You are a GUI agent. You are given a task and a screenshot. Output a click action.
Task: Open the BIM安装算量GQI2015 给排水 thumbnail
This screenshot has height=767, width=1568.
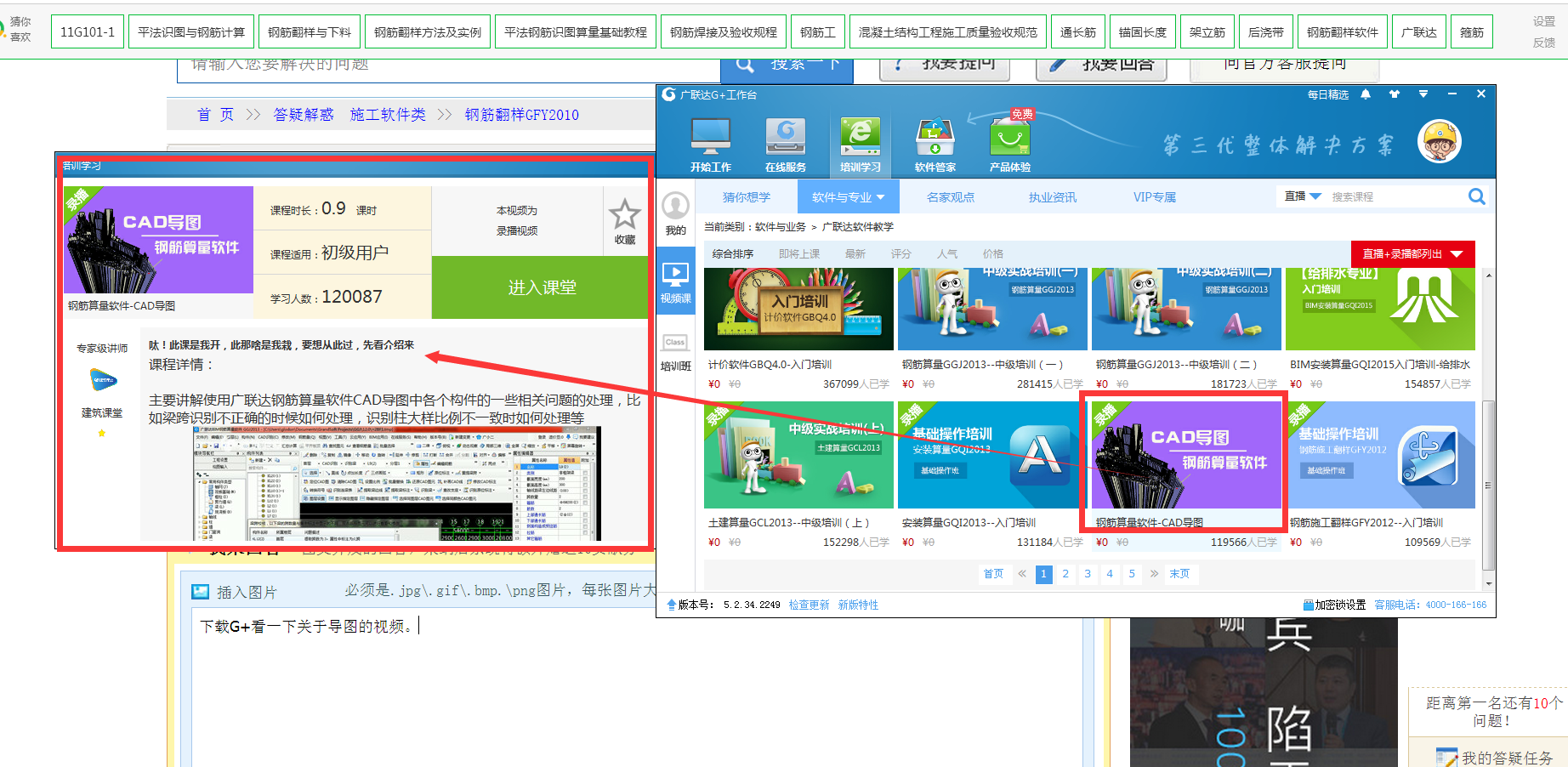(x=1380, y=309)
